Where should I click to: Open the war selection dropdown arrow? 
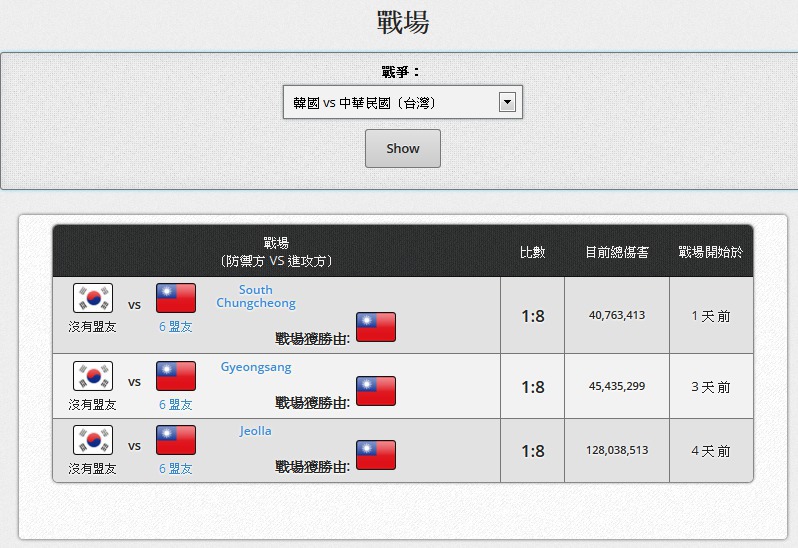(507, 102)
